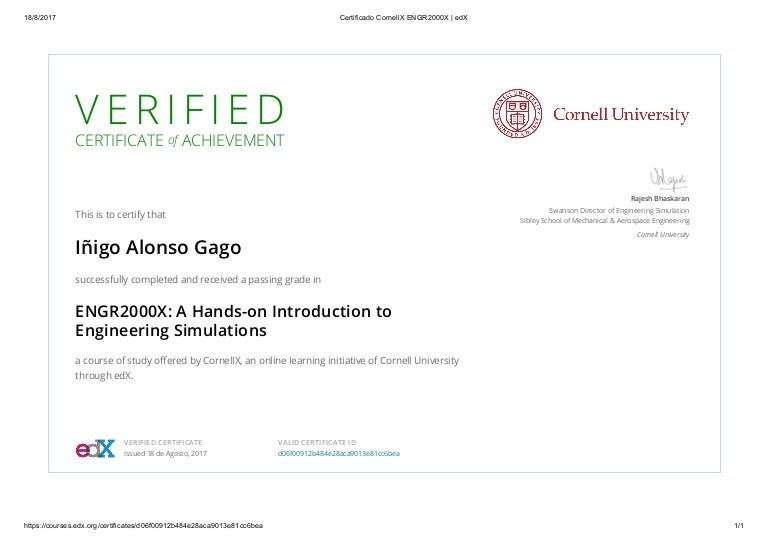This screenshot has height=544, width=768.
Task: Open the valid certificate ID link
Action: 338,453
